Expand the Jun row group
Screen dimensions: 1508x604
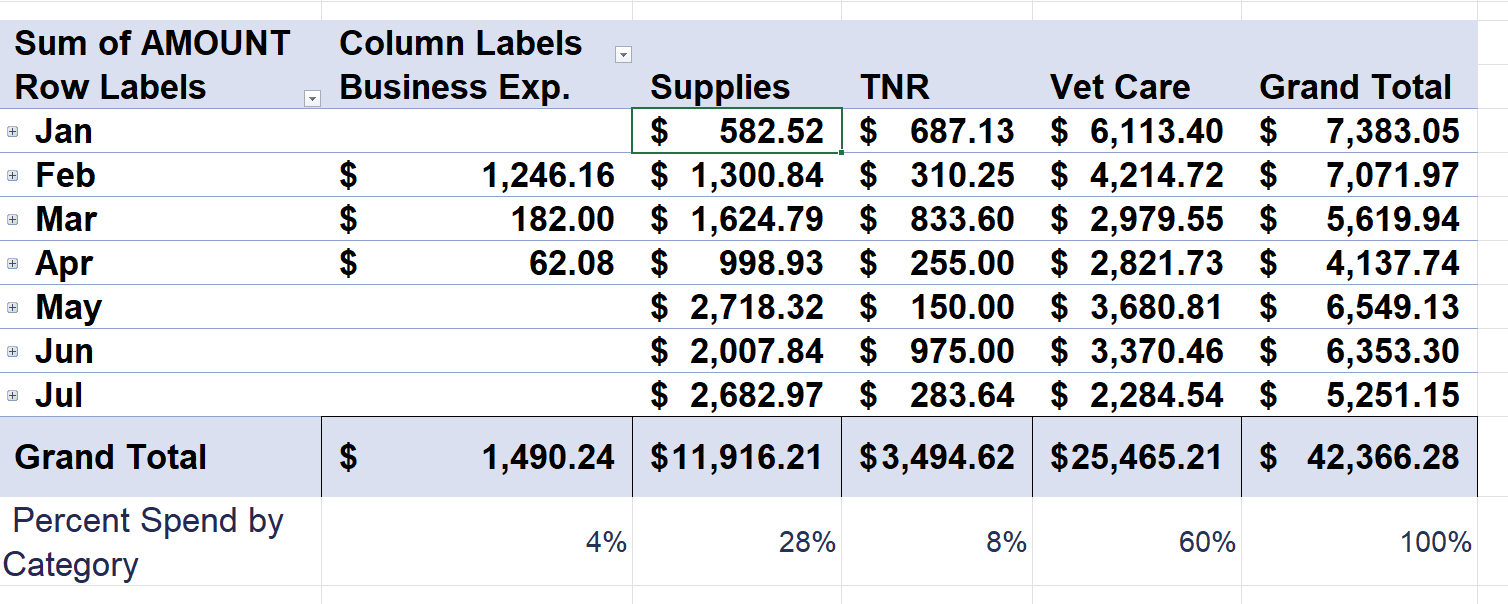click(12, 351)
